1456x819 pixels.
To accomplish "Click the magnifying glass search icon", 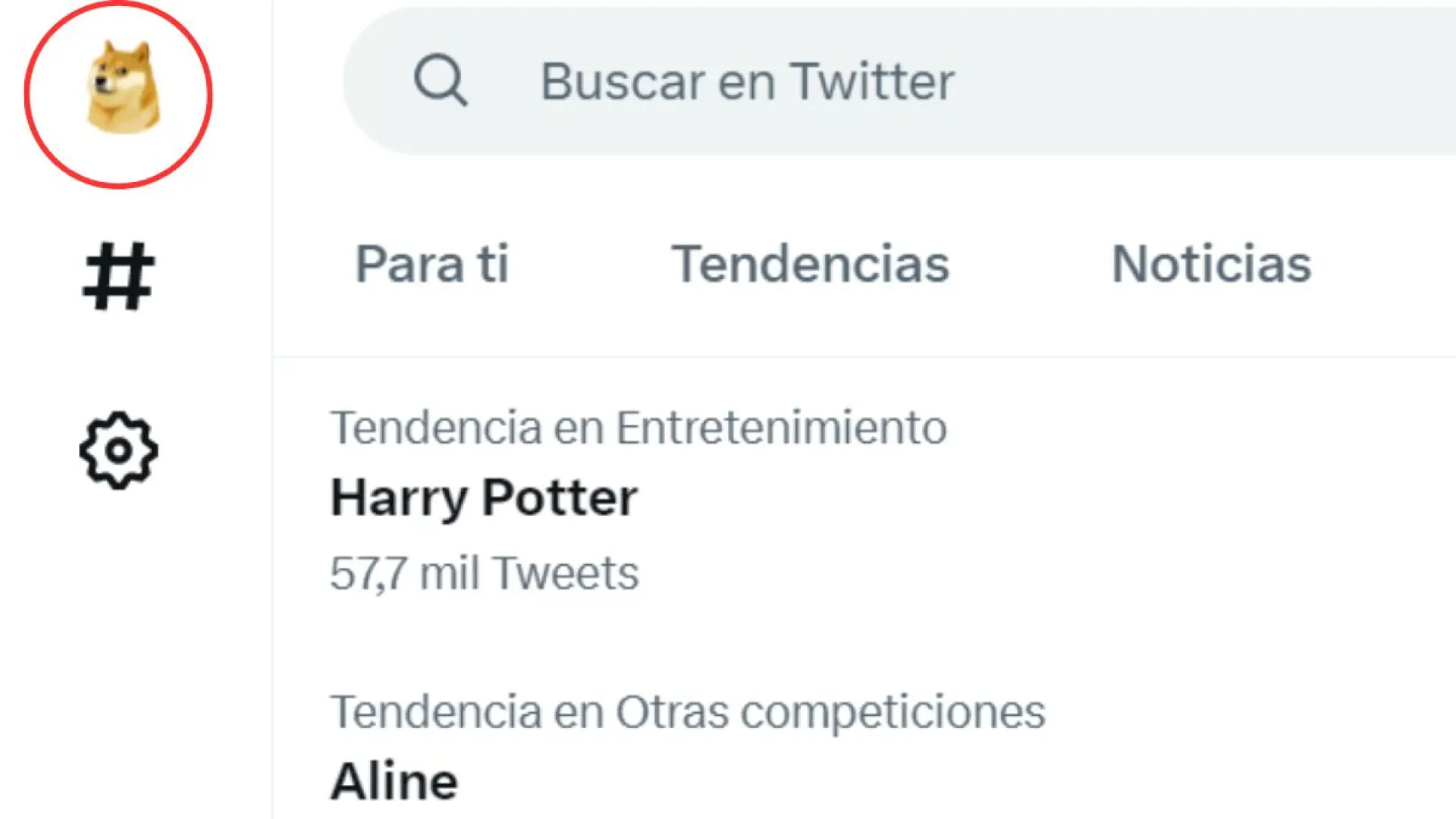I will pyautogui.click(x=440, y=80).
